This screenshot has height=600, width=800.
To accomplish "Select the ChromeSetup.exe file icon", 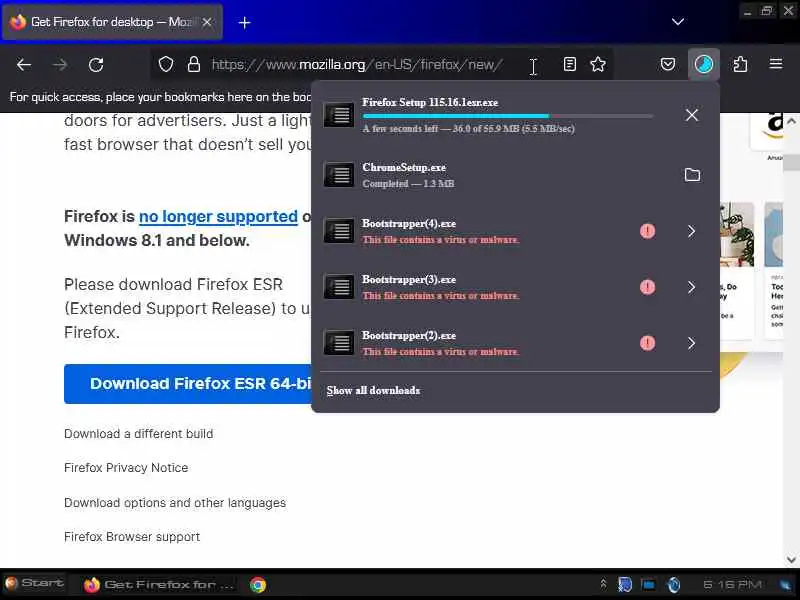I will [339, 175].
